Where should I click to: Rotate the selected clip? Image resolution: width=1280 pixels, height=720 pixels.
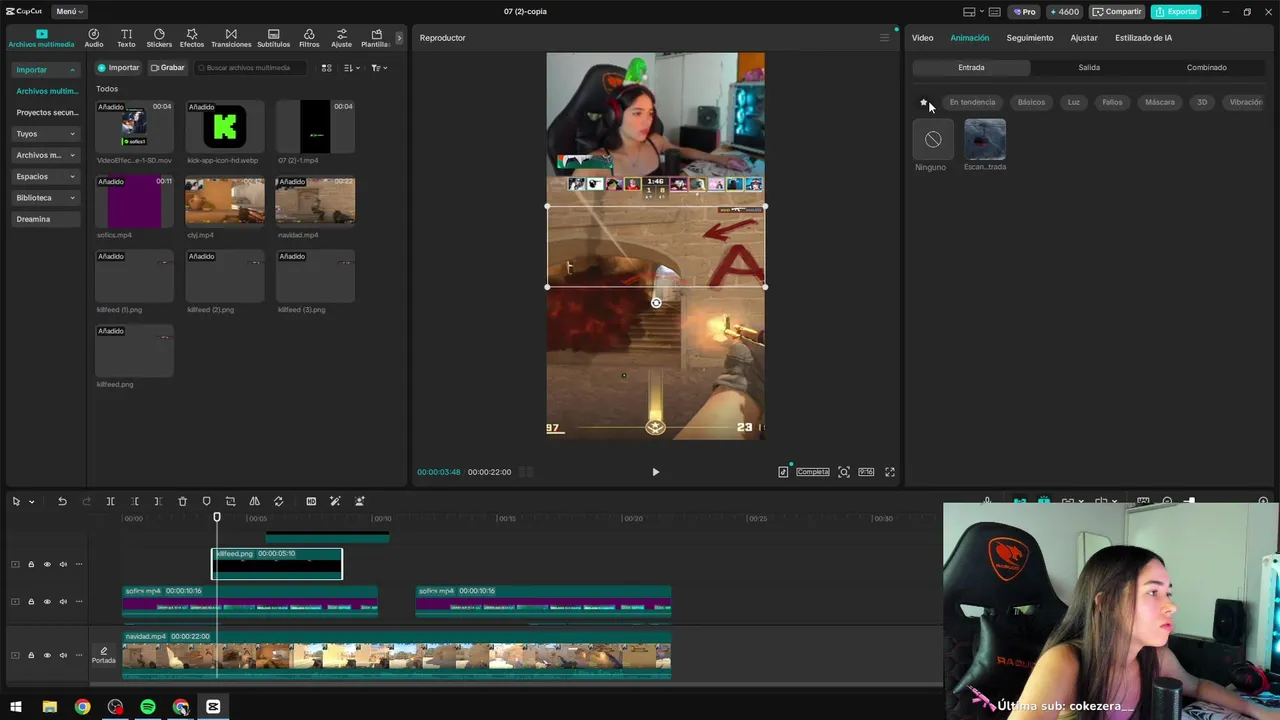(x=278, y=501)
